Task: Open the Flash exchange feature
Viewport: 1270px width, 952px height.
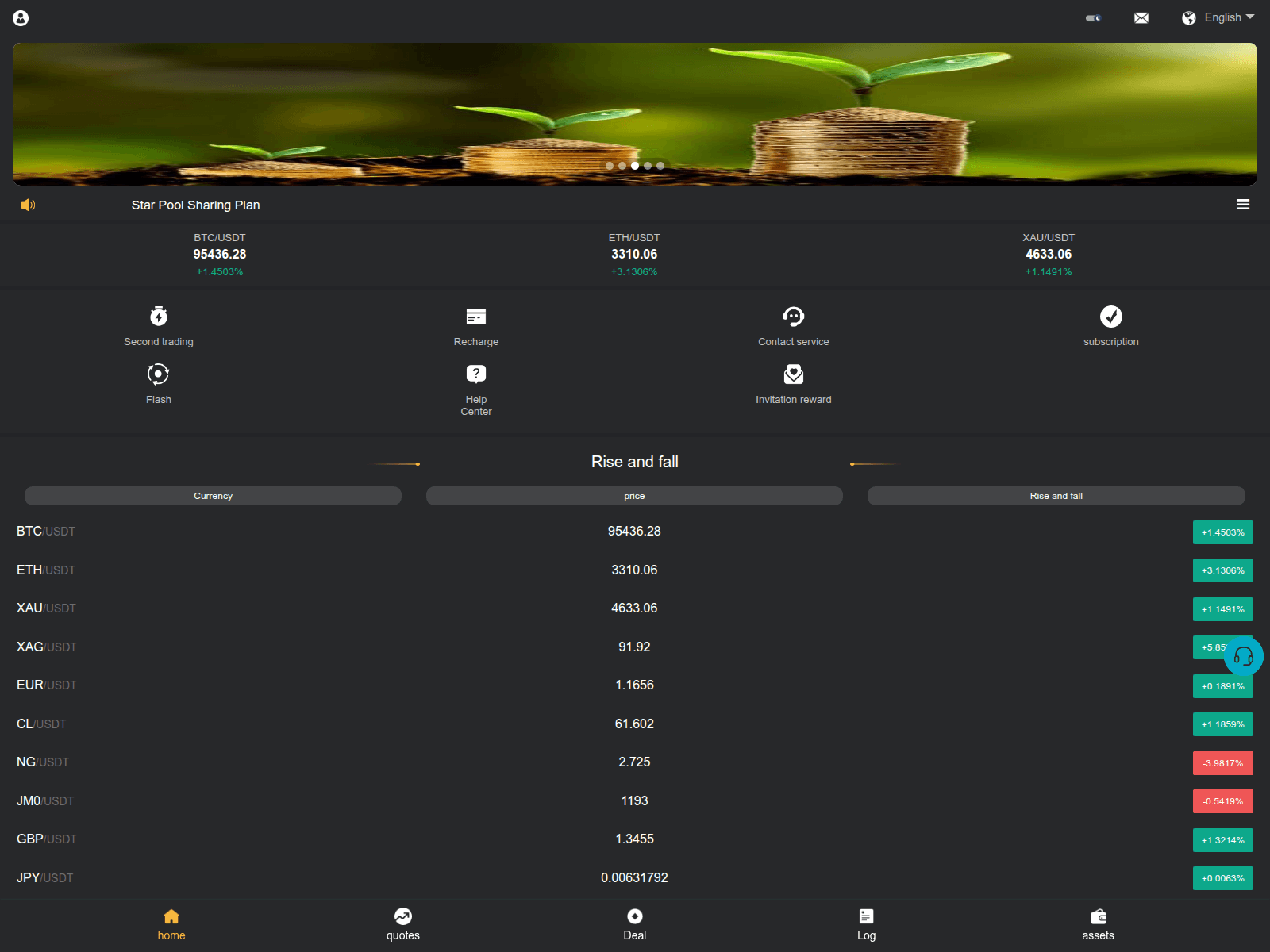Action: tap(158, 383)
